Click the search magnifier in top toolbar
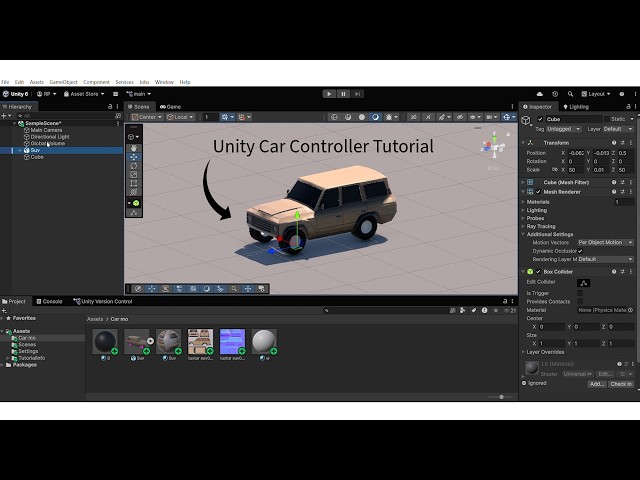640x480 pixels. point(570,94)
